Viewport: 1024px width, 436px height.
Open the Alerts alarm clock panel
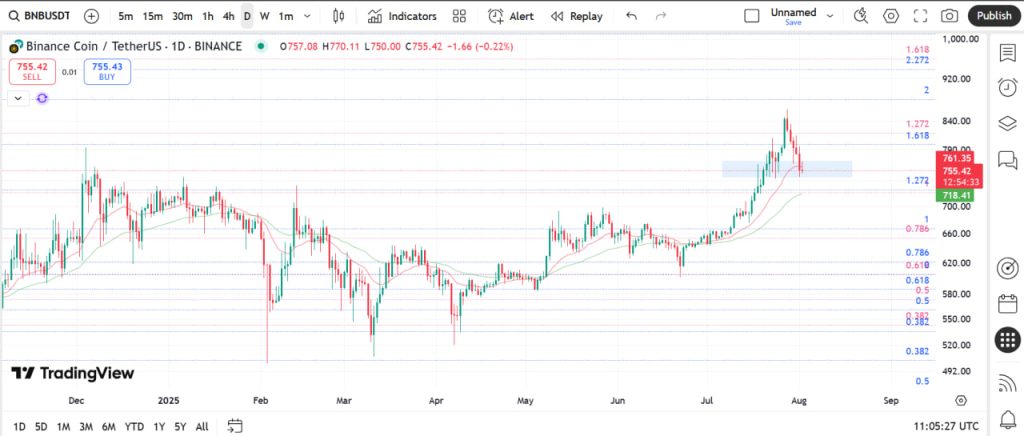point(1008,87)
